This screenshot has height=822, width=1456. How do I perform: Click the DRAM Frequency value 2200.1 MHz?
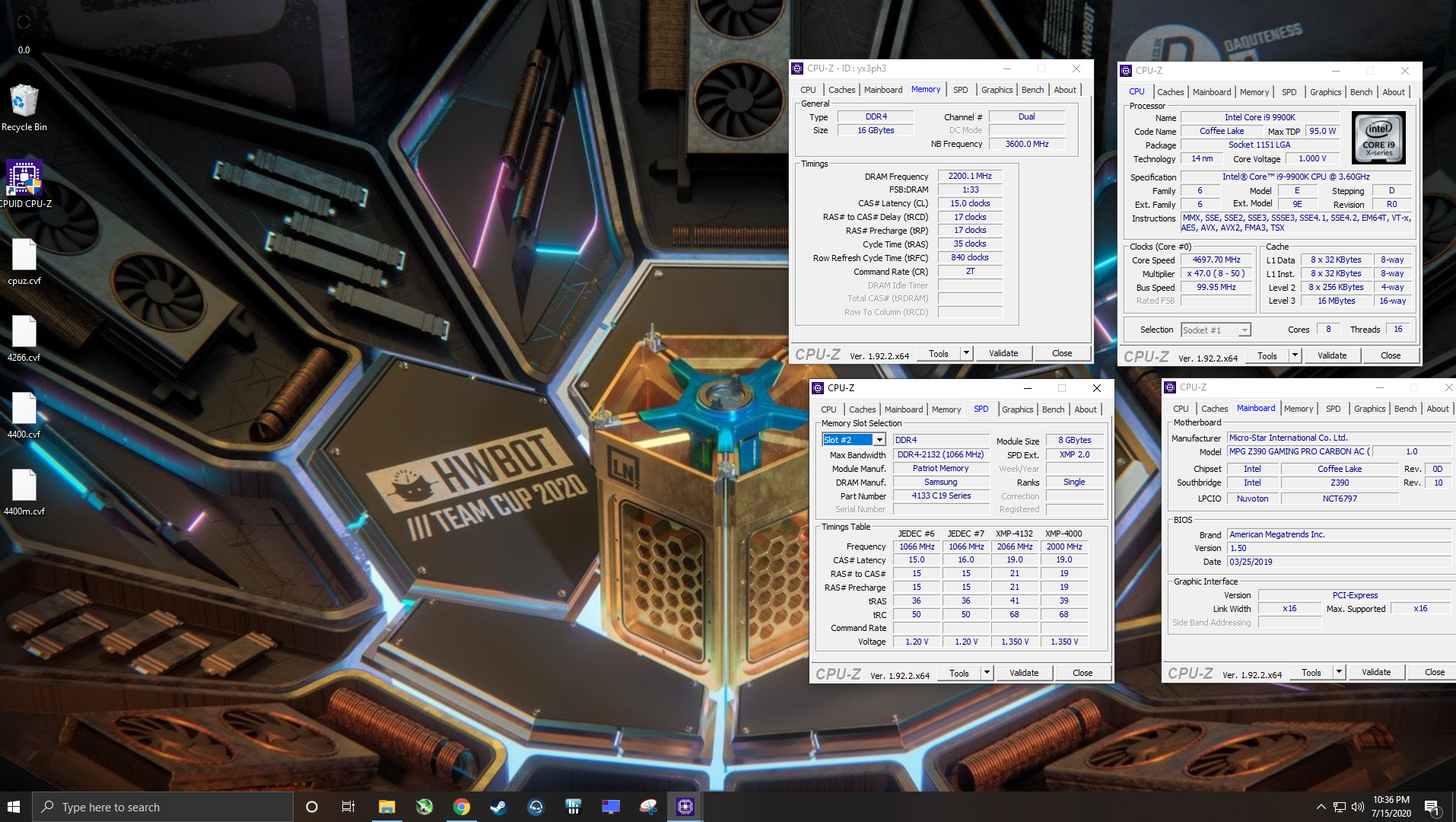tap(970, 176)
